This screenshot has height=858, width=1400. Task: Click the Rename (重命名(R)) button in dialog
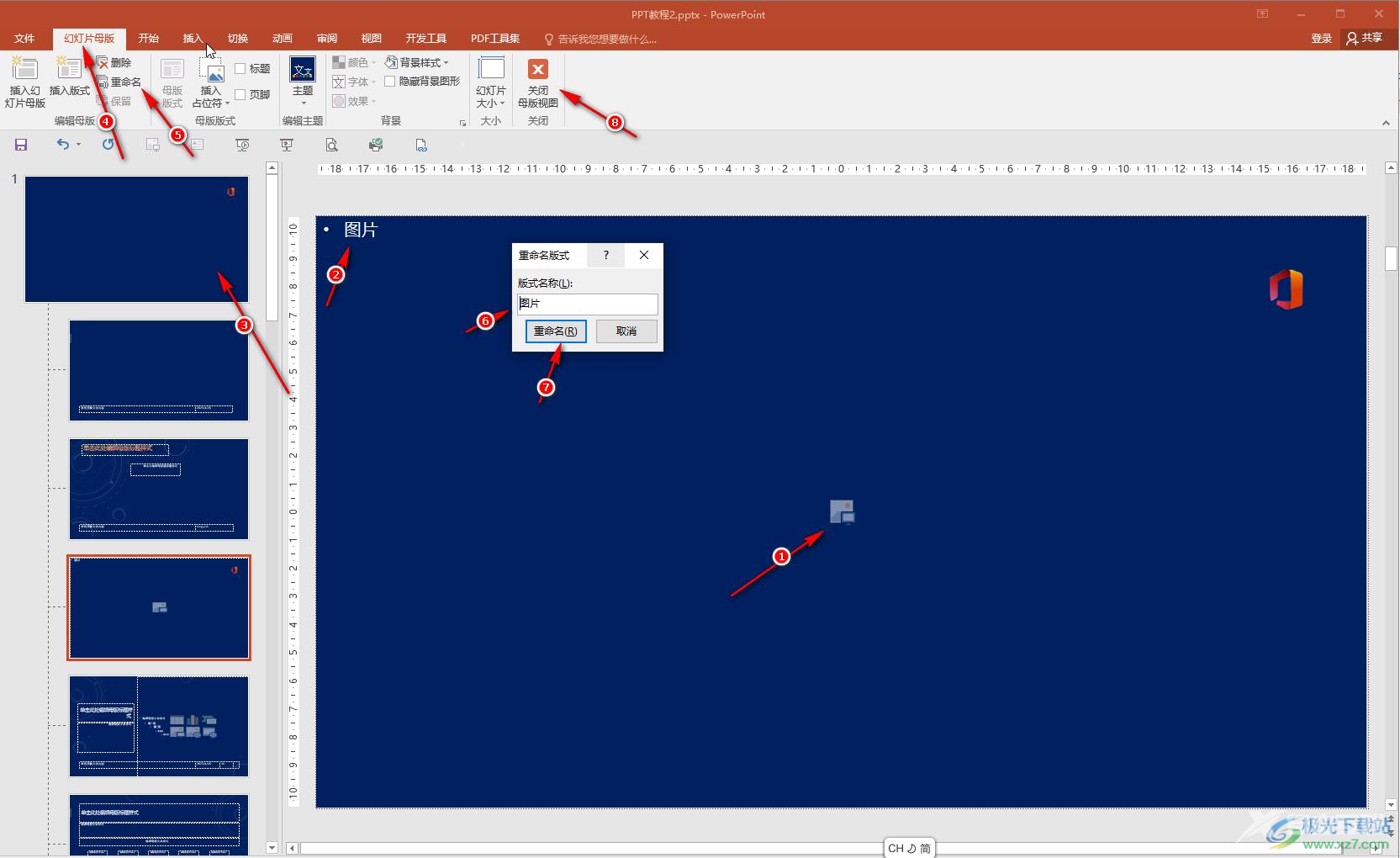(556, 331)
